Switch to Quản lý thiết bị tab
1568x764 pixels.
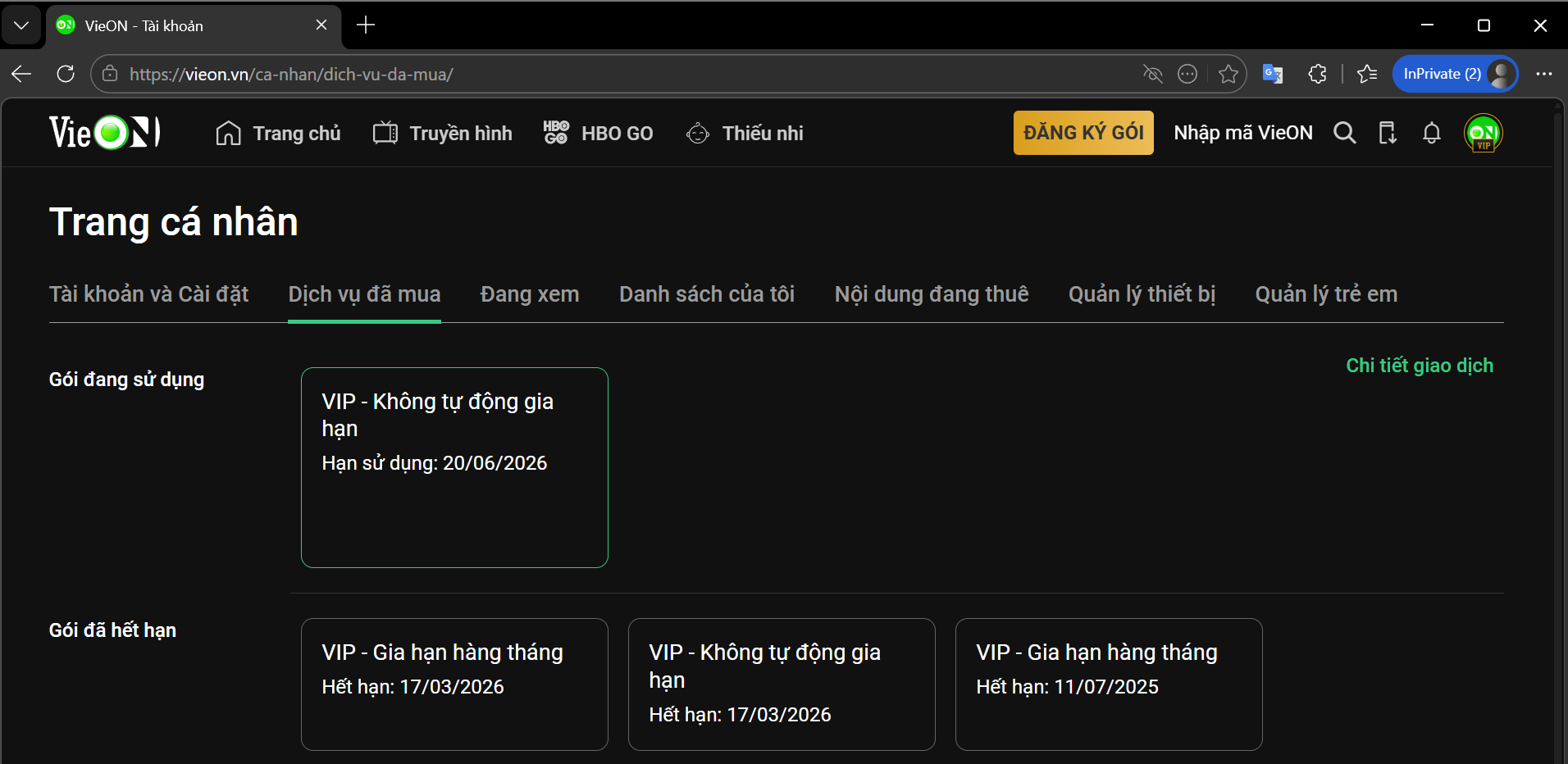click(x=1142, y=294)
